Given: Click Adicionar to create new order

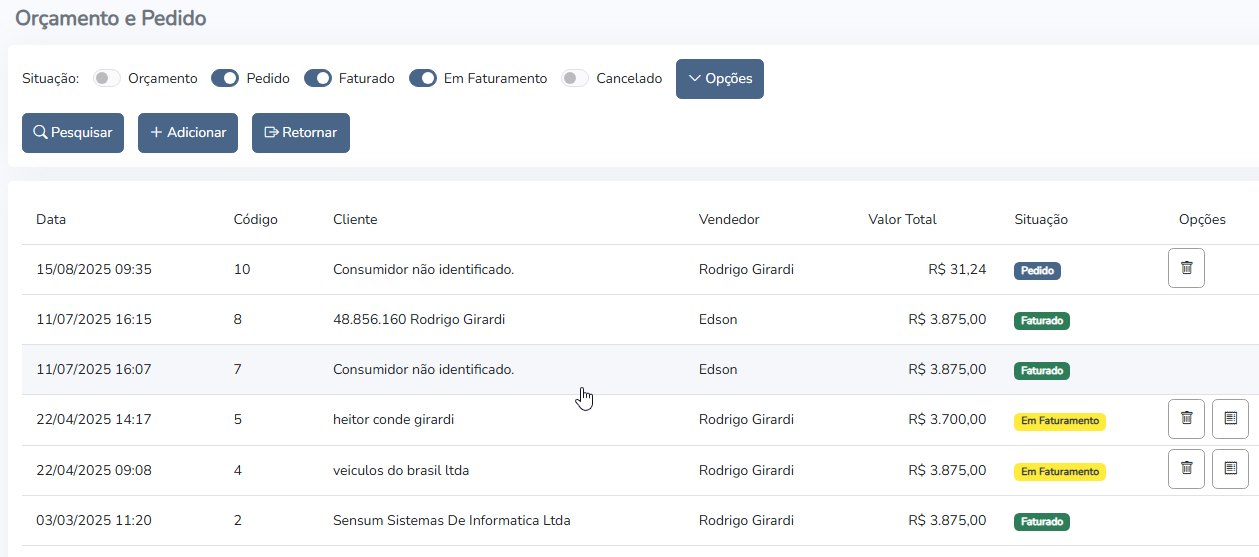Looking at the screenshot, I should [x=188, y=133].
